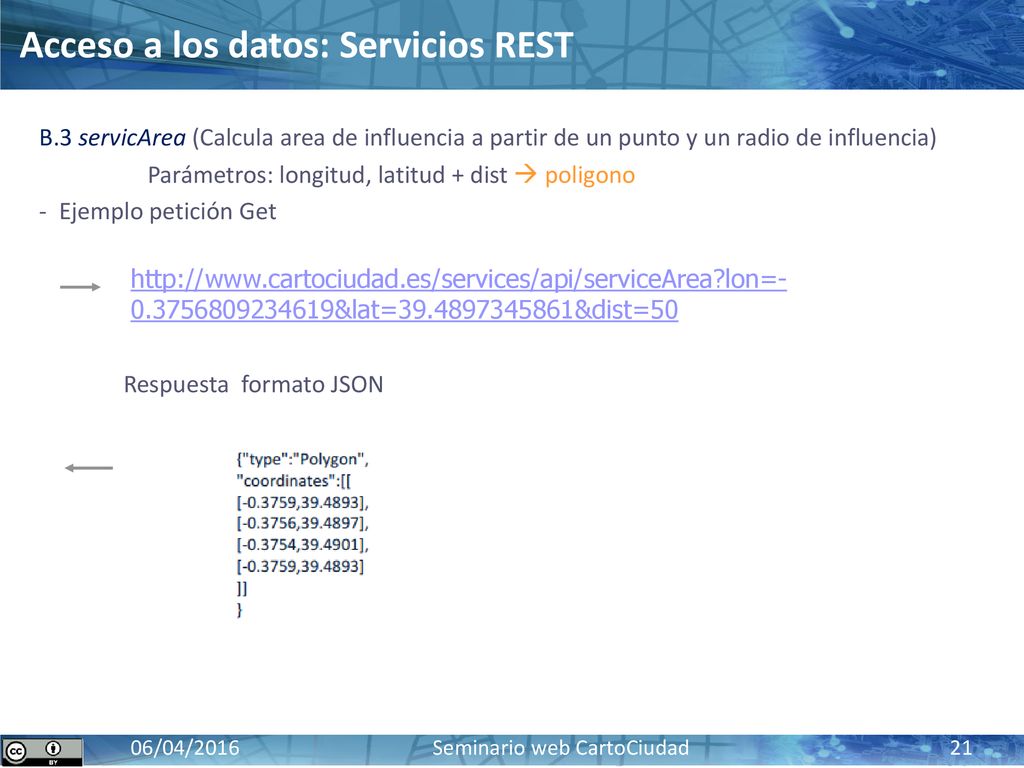Click the slide number 21
This screenshot has width=1024, height=768.
click(x=961, y=748)
